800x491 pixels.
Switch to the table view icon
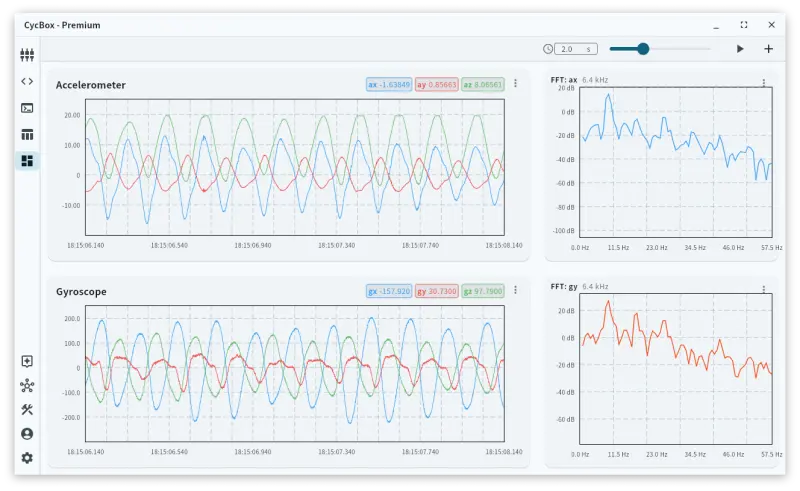(x=27, y=135)
